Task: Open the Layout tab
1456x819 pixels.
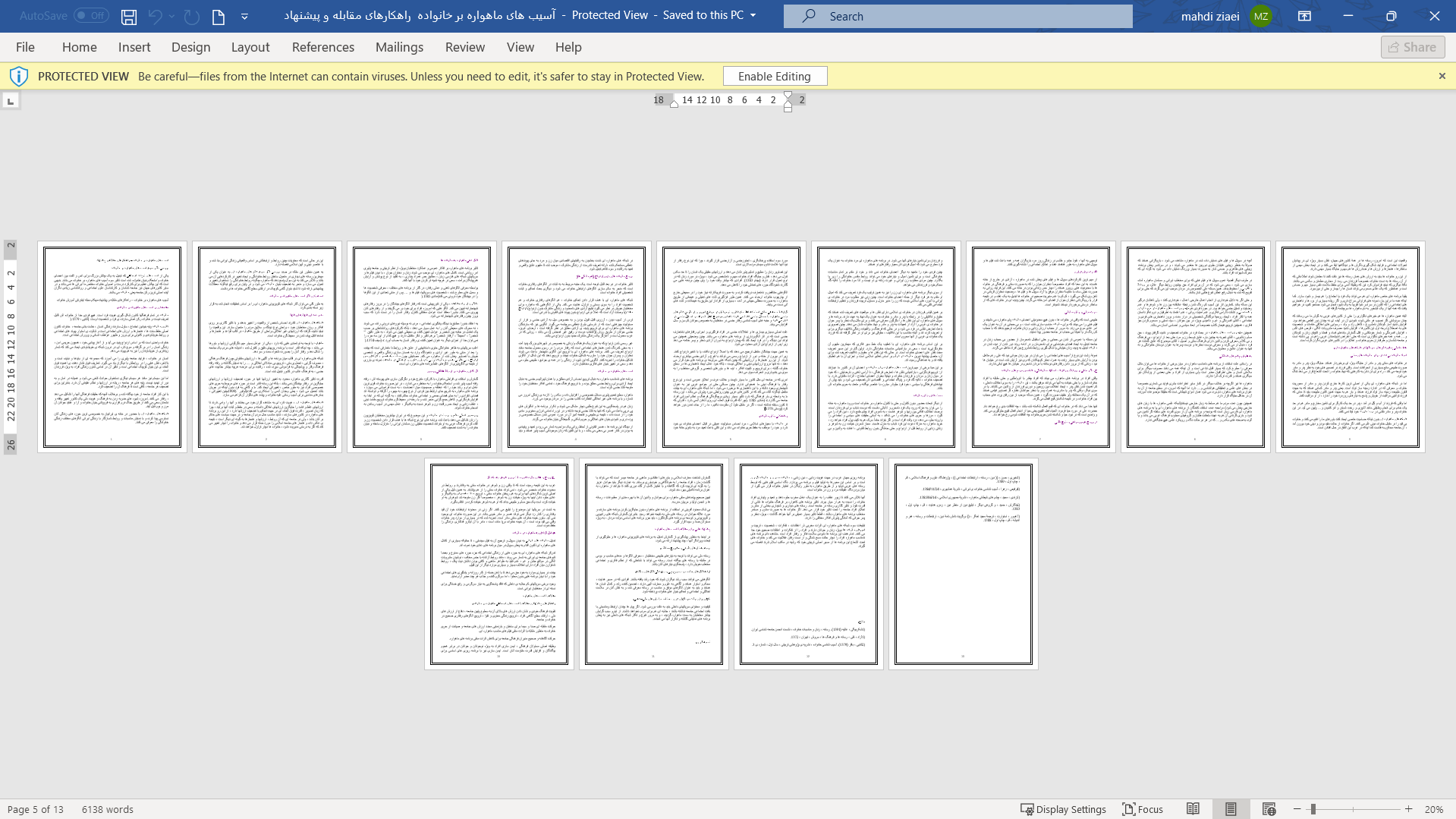Action: [250, 47]
